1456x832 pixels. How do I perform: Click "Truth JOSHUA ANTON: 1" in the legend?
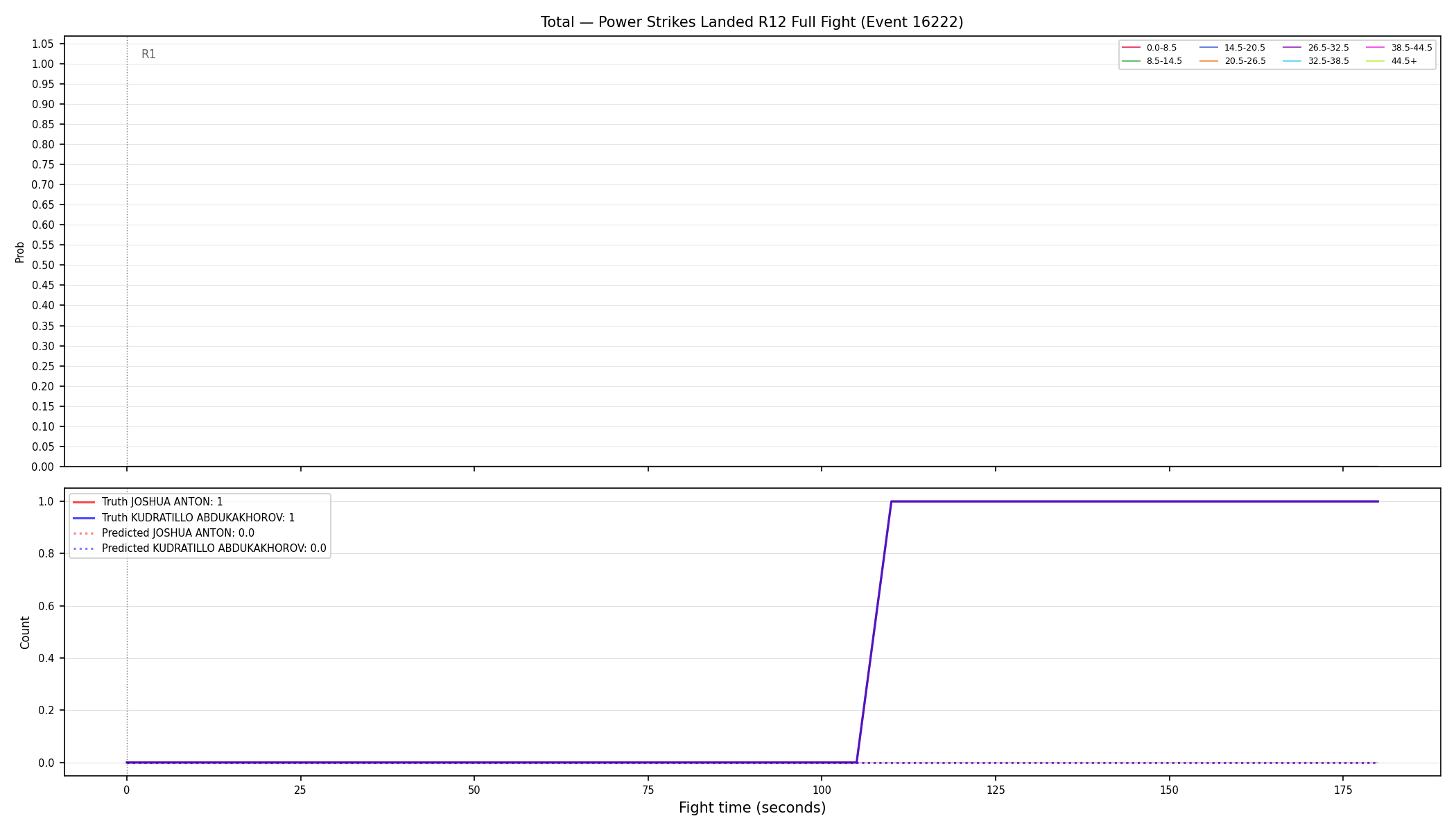point(162,502)
